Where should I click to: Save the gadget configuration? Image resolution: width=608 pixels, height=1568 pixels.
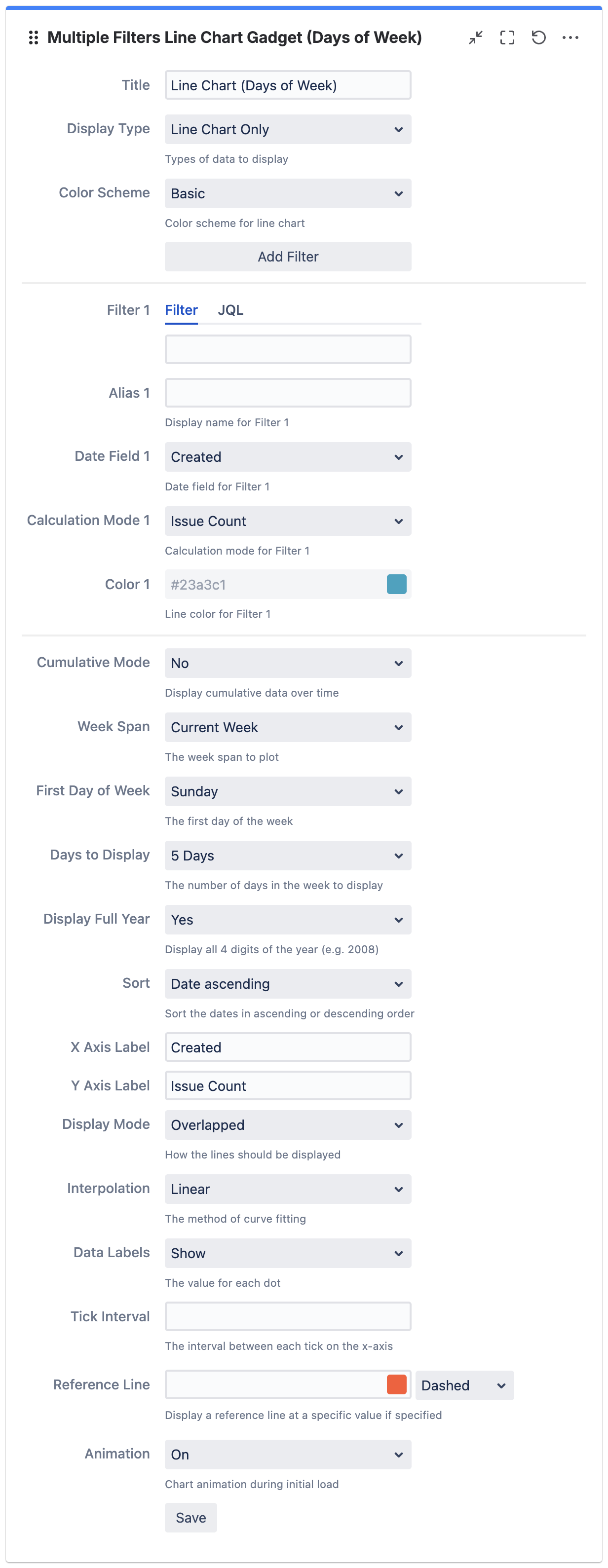190,1518
